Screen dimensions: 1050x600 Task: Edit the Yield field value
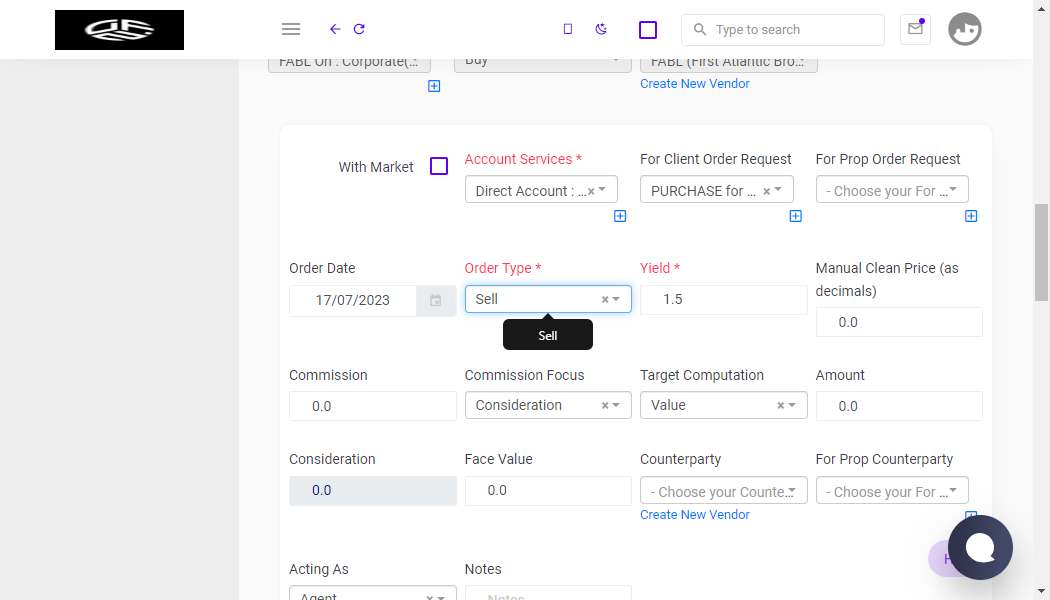point(724,299)
